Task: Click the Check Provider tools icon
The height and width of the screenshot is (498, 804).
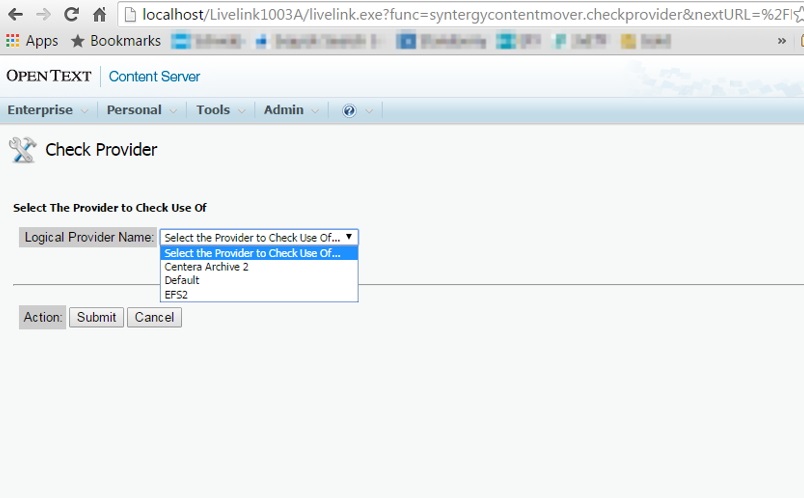Action: (22, 150)
